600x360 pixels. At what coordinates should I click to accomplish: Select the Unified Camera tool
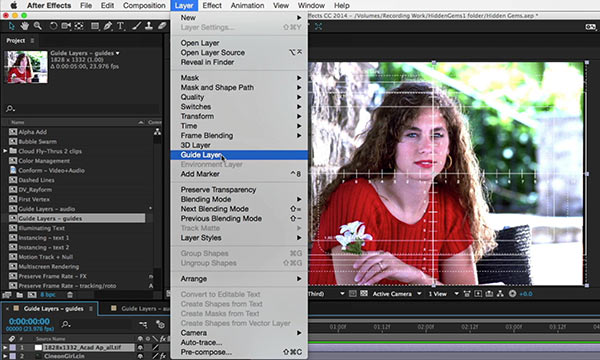point(66,26)
